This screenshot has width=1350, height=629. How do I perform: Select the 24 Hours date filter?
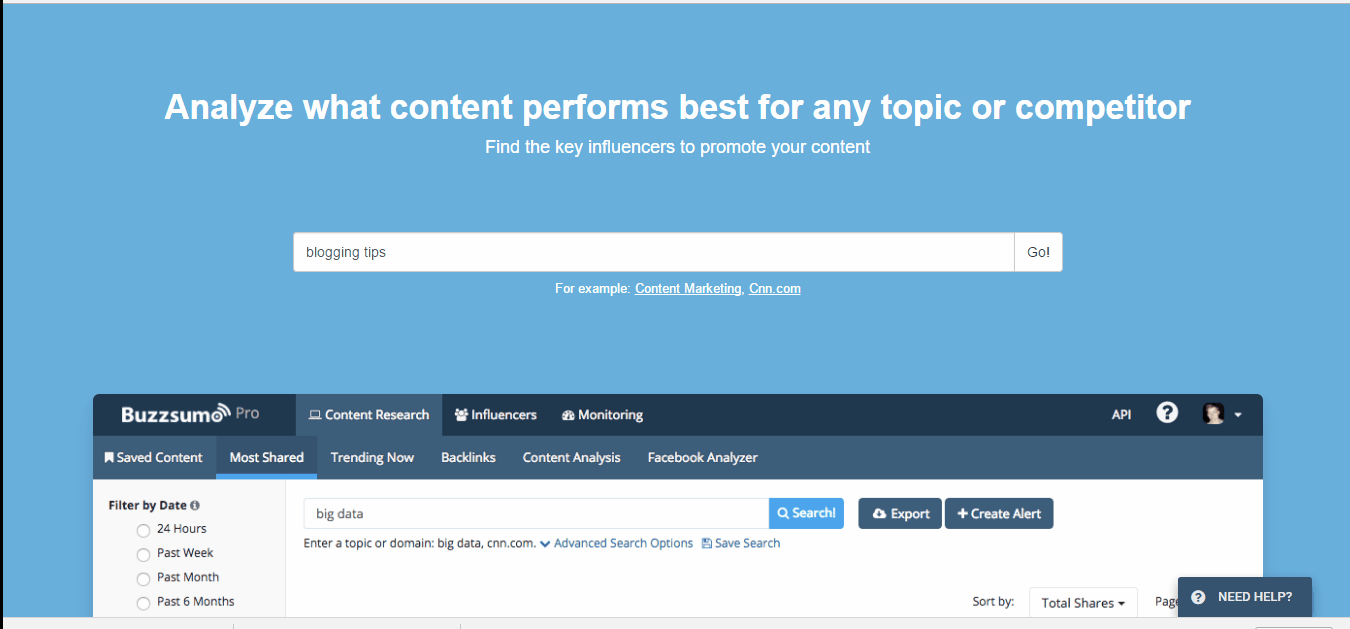tap(143, 529)
